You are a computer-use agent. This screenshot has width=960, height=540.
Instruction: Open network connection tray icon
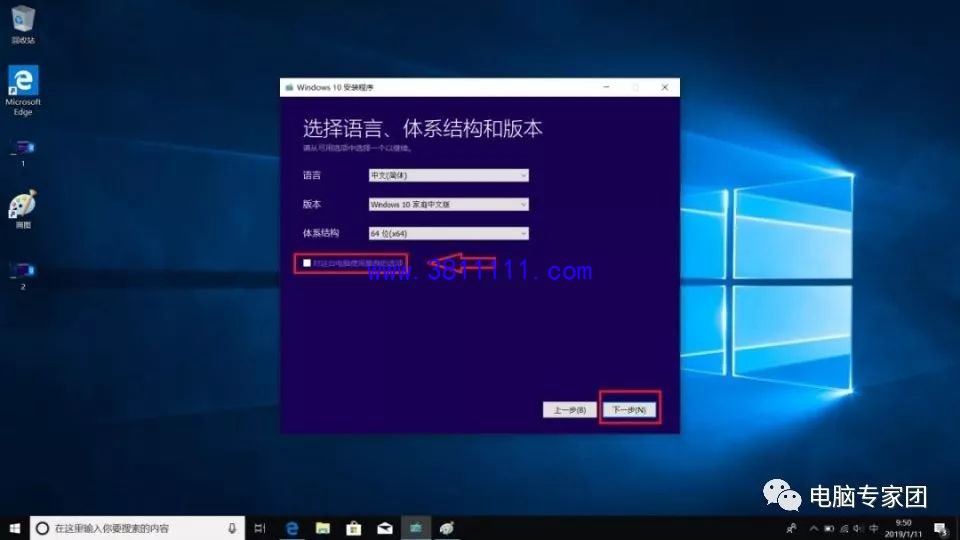pos(844,528)
